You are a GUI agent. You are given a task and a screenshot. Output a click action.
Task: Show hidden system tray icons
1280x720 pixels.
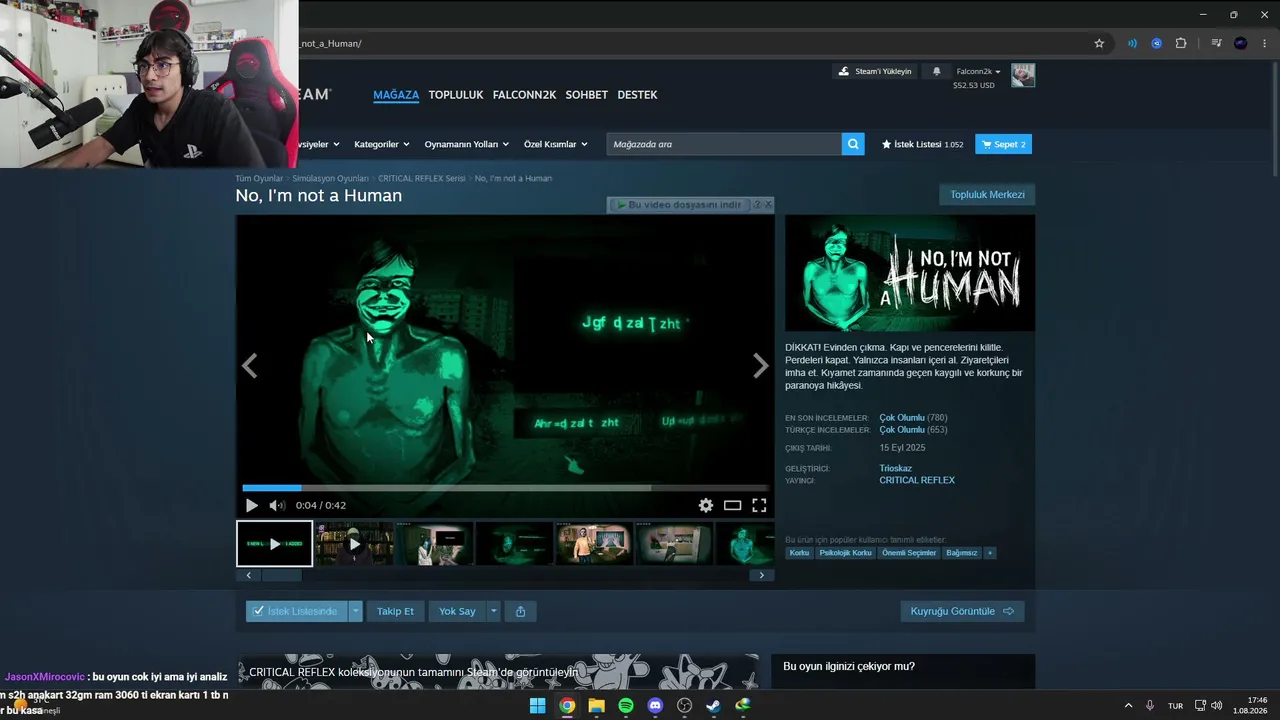(1128, 705)
